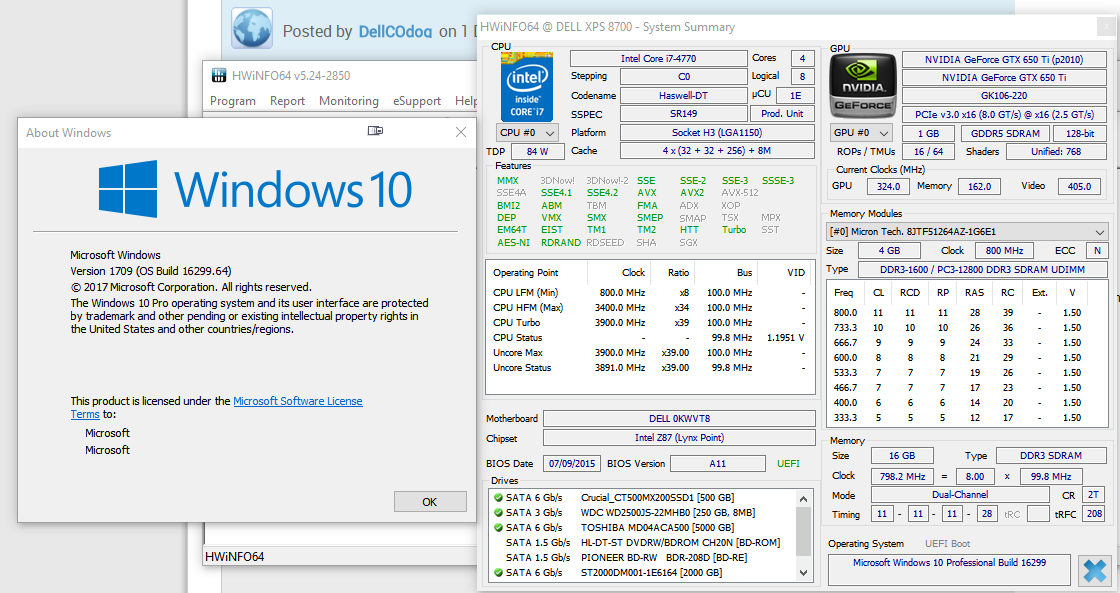Open the Microsoft Software License Terms link
The width and height of the screenshot is (1120, 593).
pos(297,401)
